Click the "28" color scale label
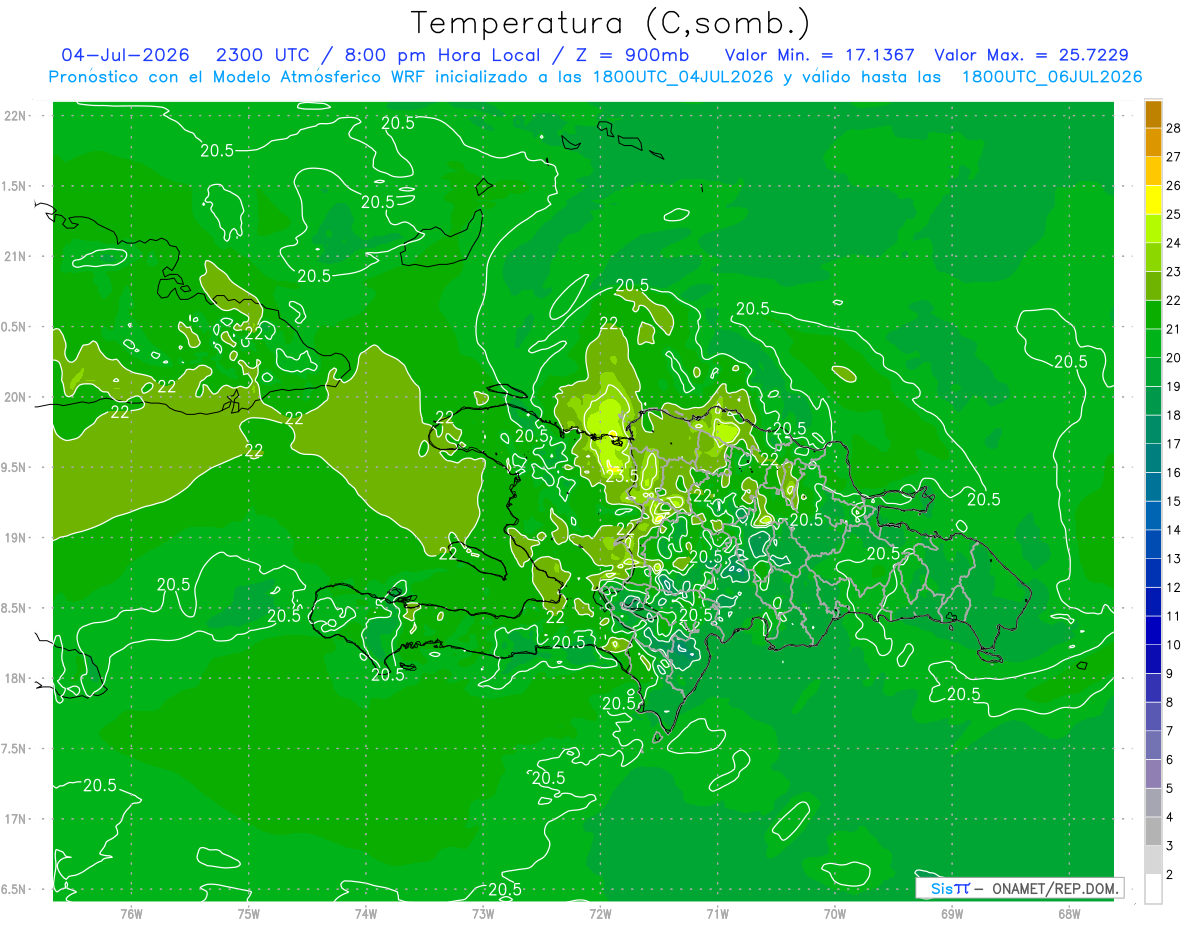Viewport: 1200px width, 927px height. click(x=1175, y=128)
